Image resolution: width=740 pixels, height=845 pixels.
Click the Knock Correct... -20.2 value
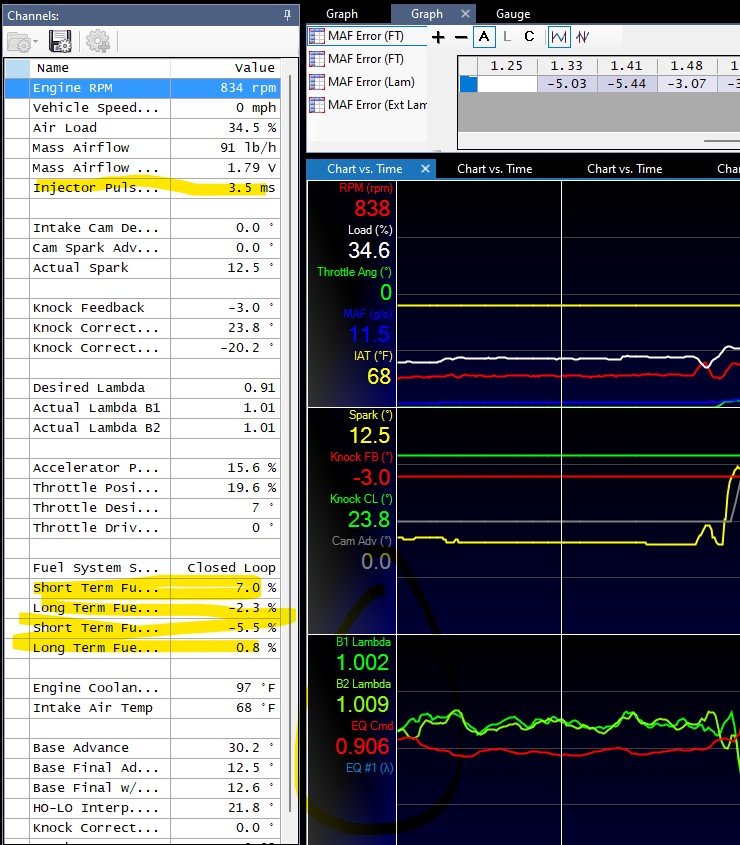[247, 348]
